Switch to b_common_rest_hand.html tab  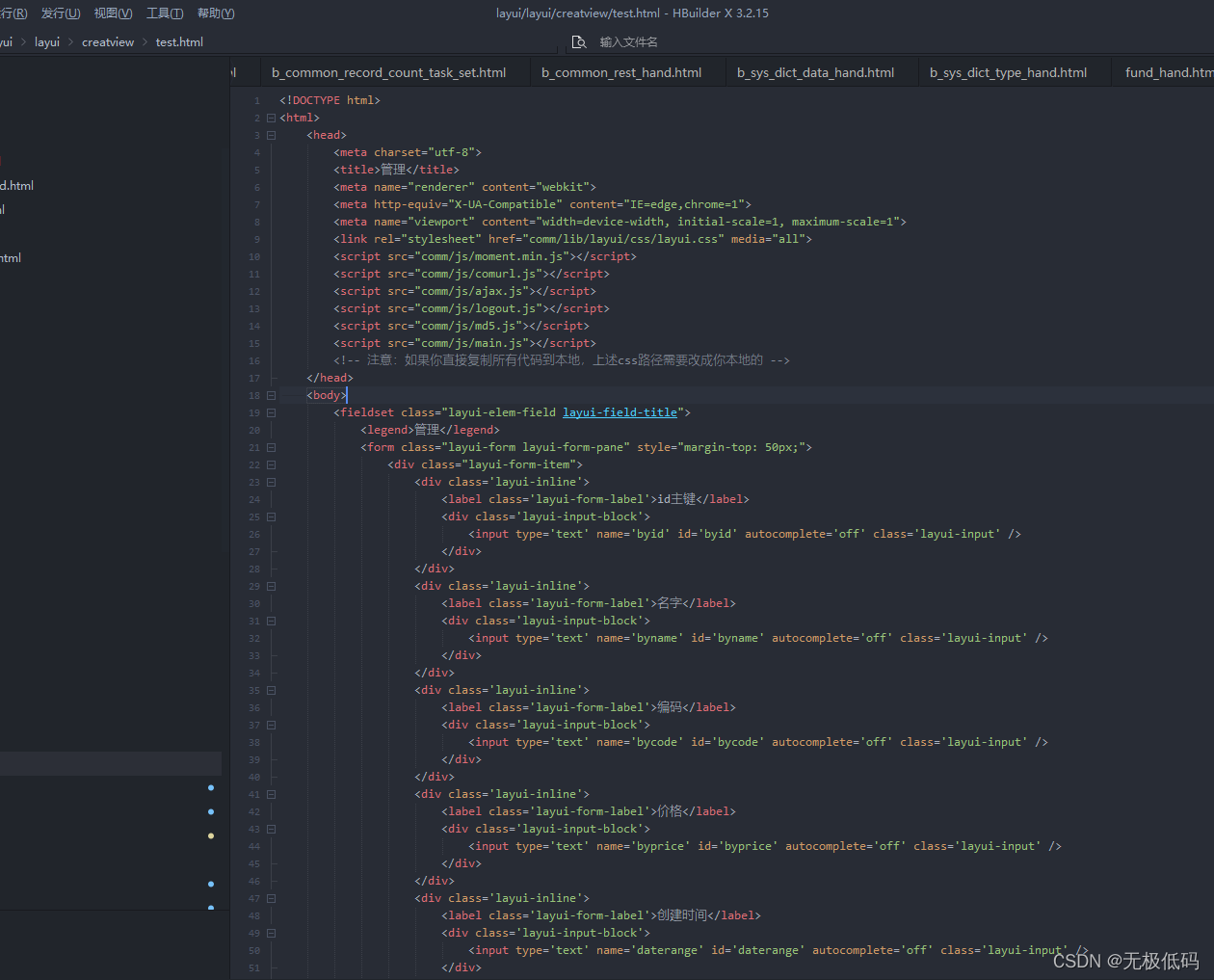coord(621,72)
